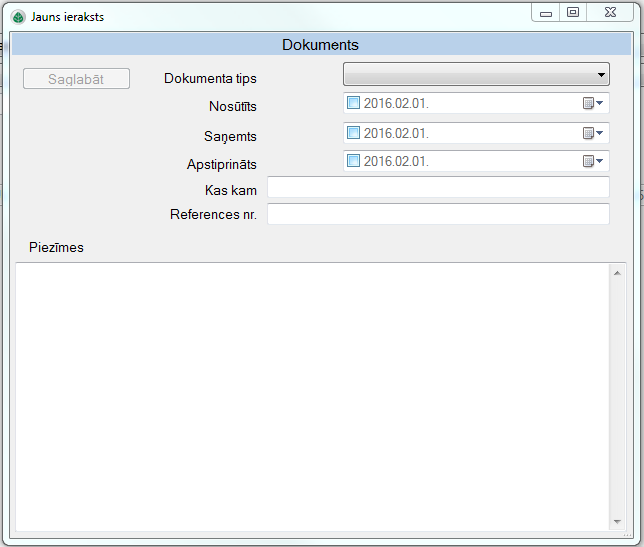This screenshot has height=547, width=644.
Task: Check the Apstiprināts date checkbox
Action: (353, 161)
